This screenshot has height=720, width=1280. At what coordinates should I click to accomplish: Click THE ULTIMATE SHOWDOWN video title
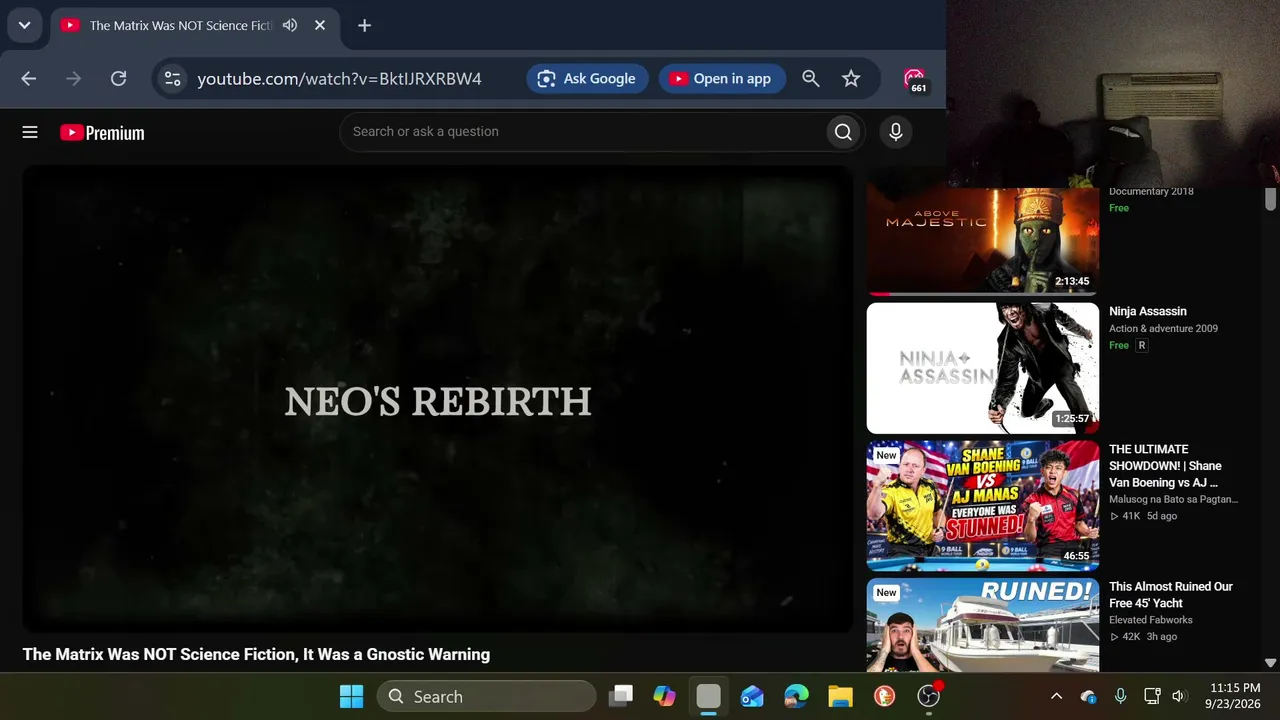[1166, 466]
